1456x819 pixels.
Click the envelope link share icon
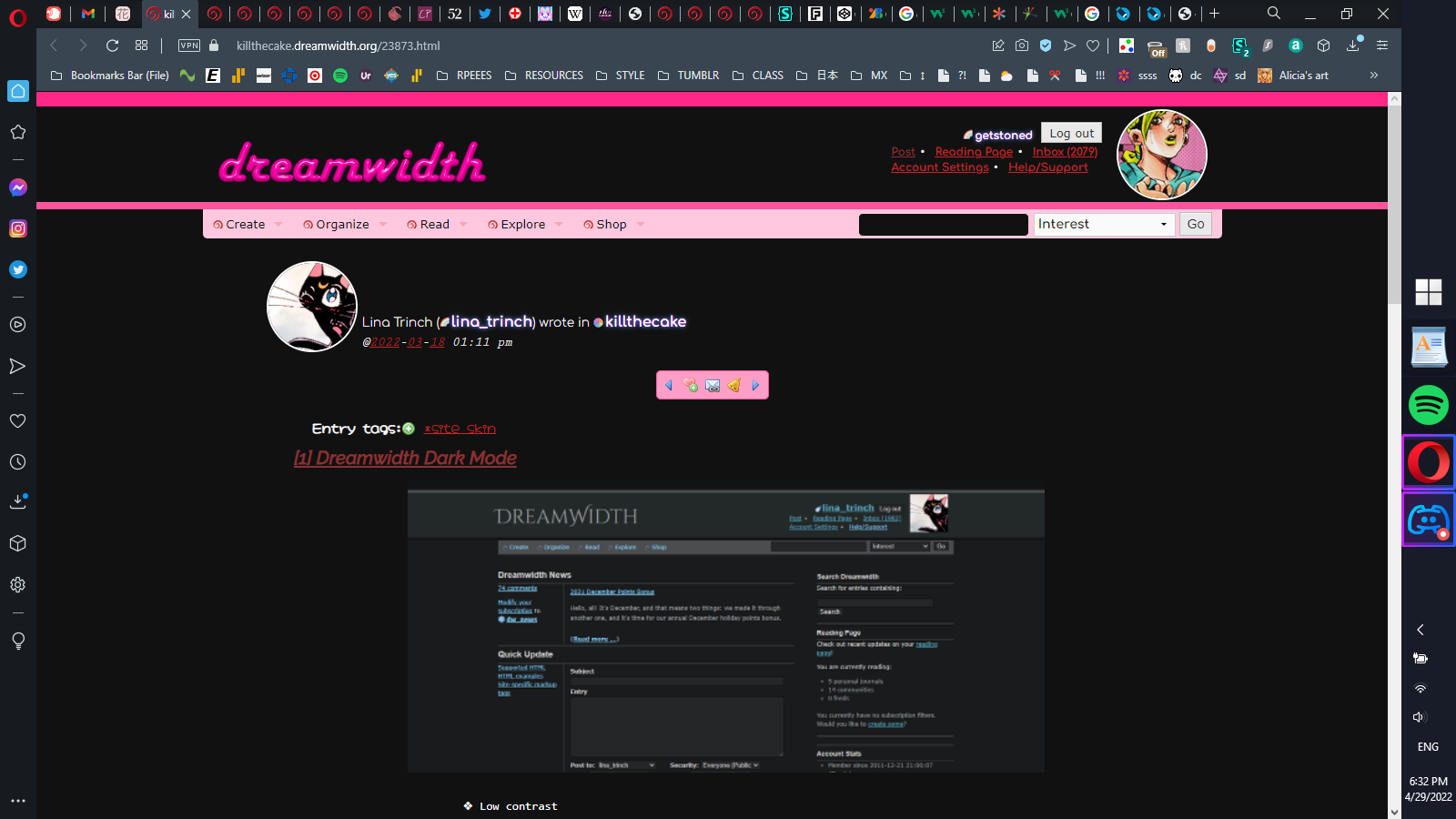713,385
